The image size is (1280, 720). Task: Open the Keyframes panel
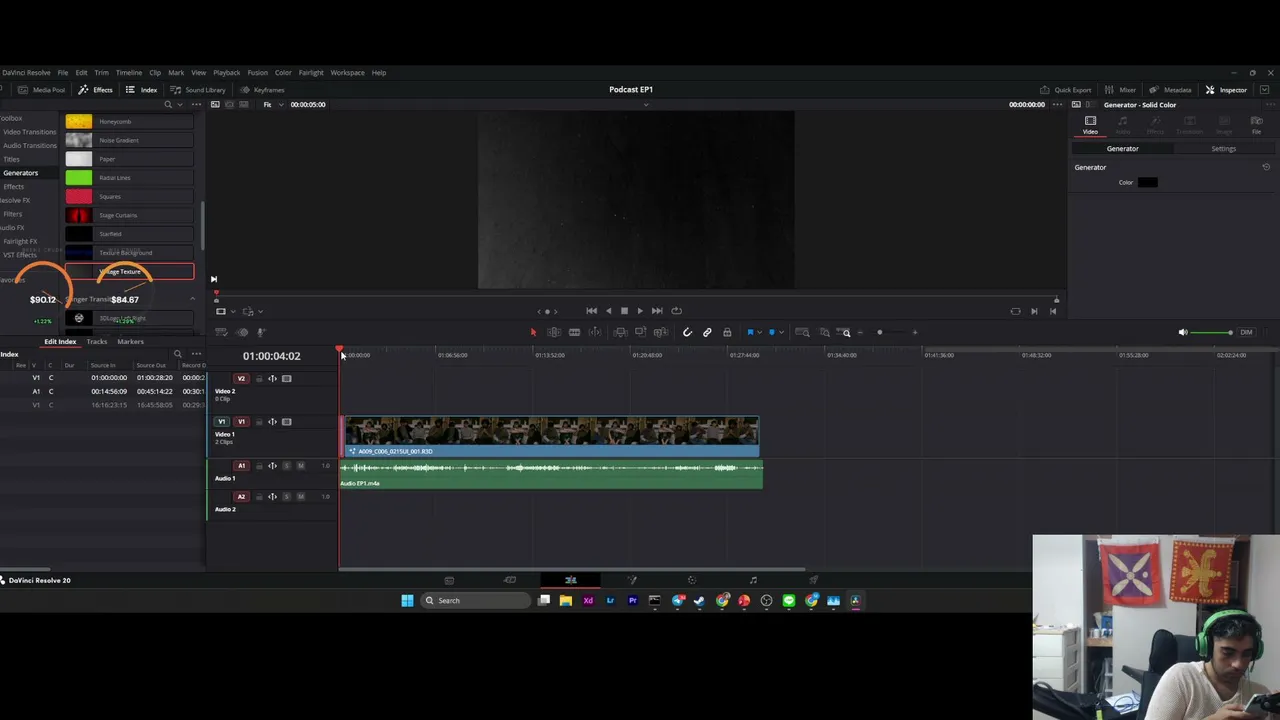(262, 90)
